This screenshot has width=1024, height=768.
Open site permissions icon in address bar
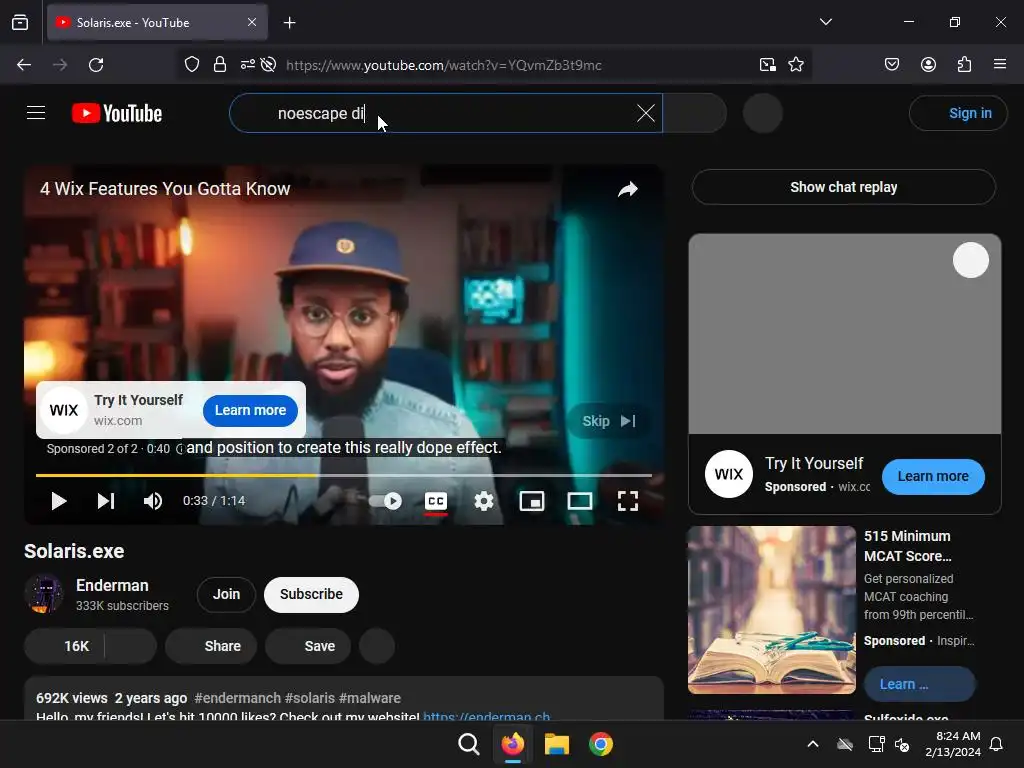click(248, 65)
